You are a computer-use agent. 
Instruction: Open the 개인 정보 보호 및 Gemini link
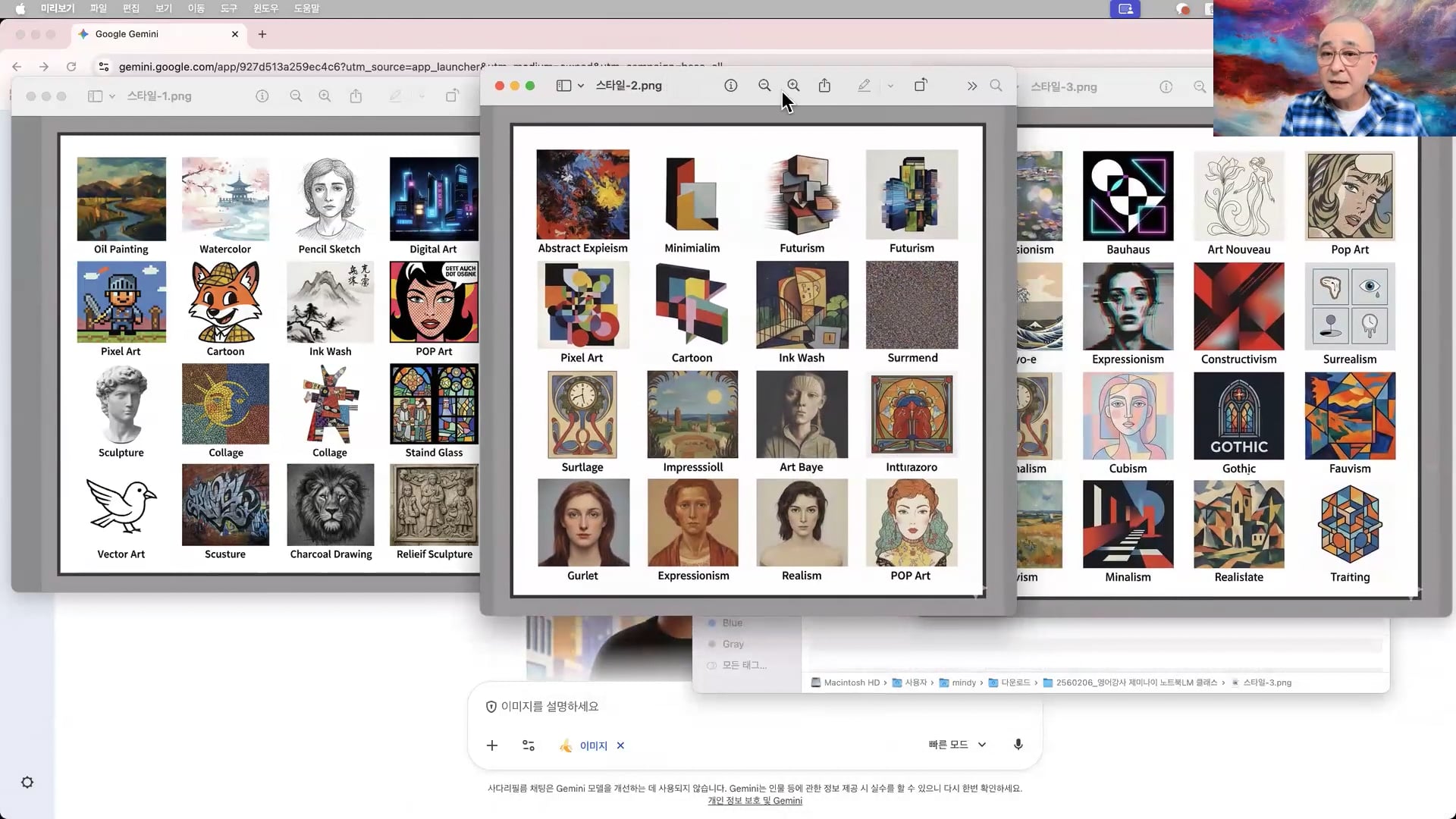pos(755,801)
